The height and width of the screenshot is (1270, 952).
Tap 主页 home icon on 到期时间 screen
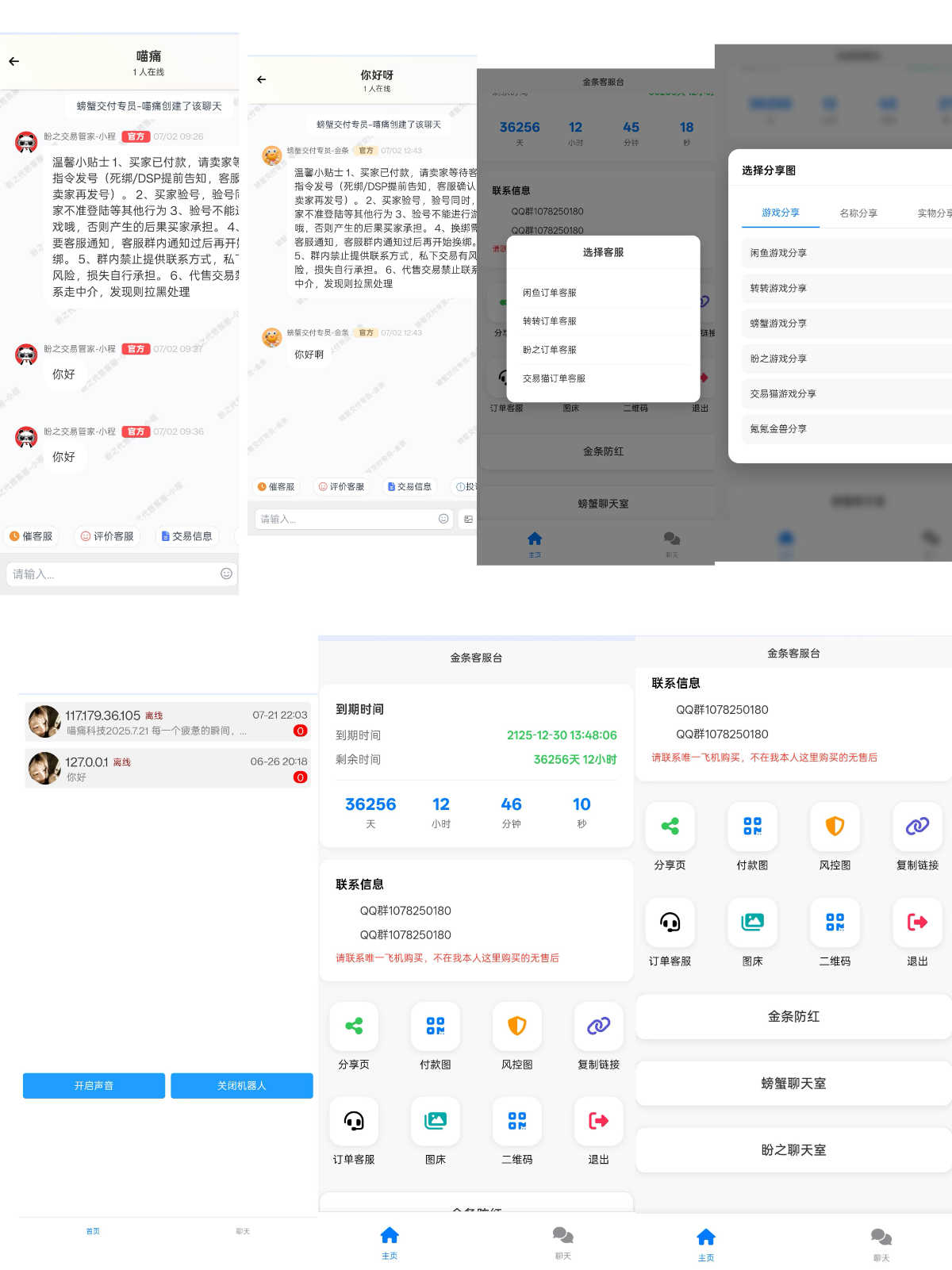(390, 1235)
